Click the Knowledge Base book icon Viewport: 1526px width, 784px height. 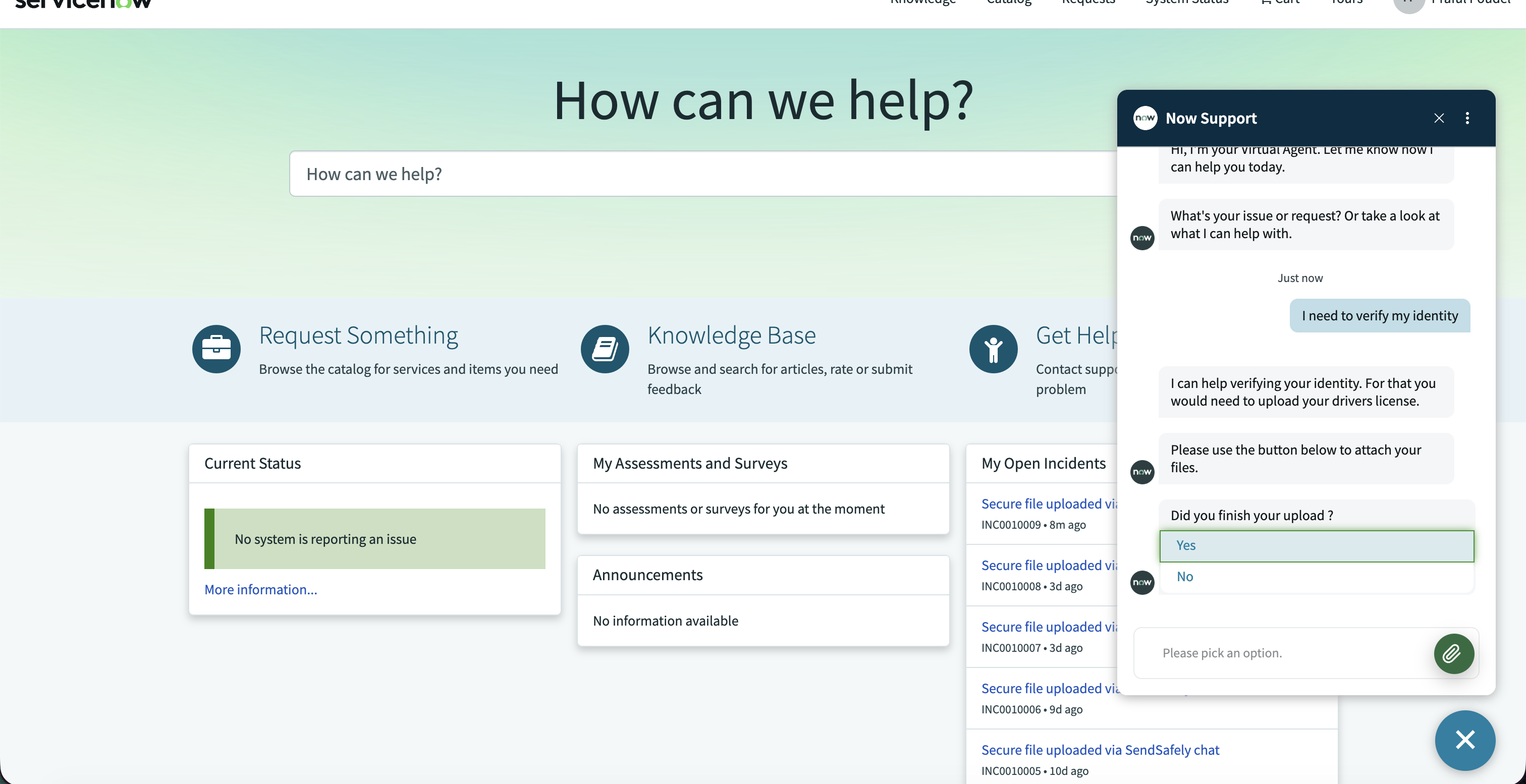[605, 349]
